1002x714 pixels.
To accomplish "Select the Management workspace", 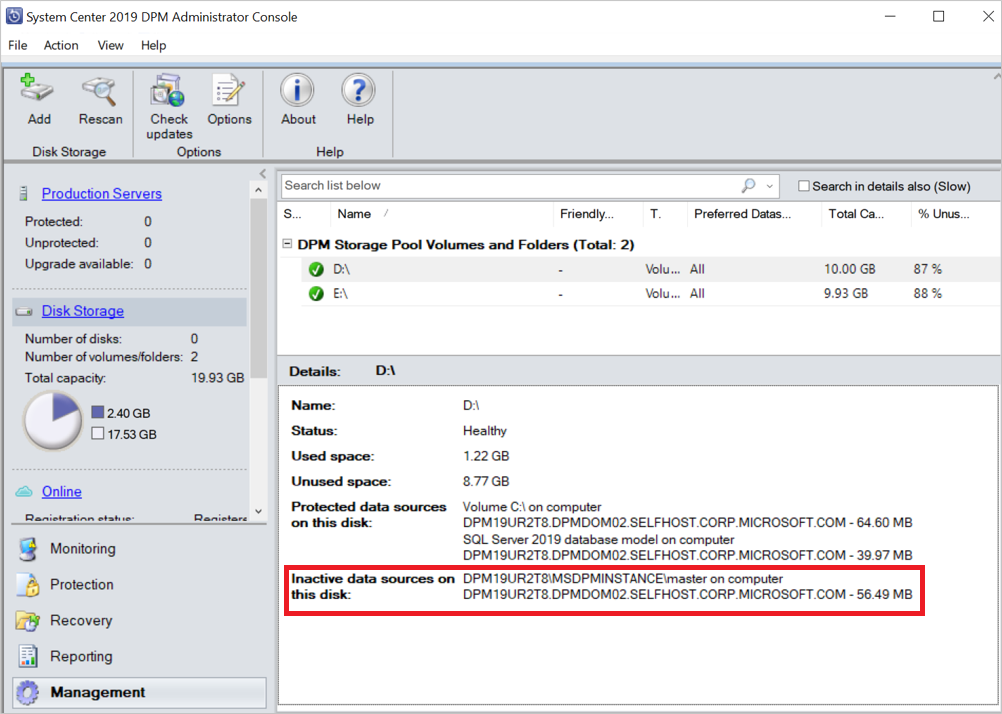I will coord(139,692).
